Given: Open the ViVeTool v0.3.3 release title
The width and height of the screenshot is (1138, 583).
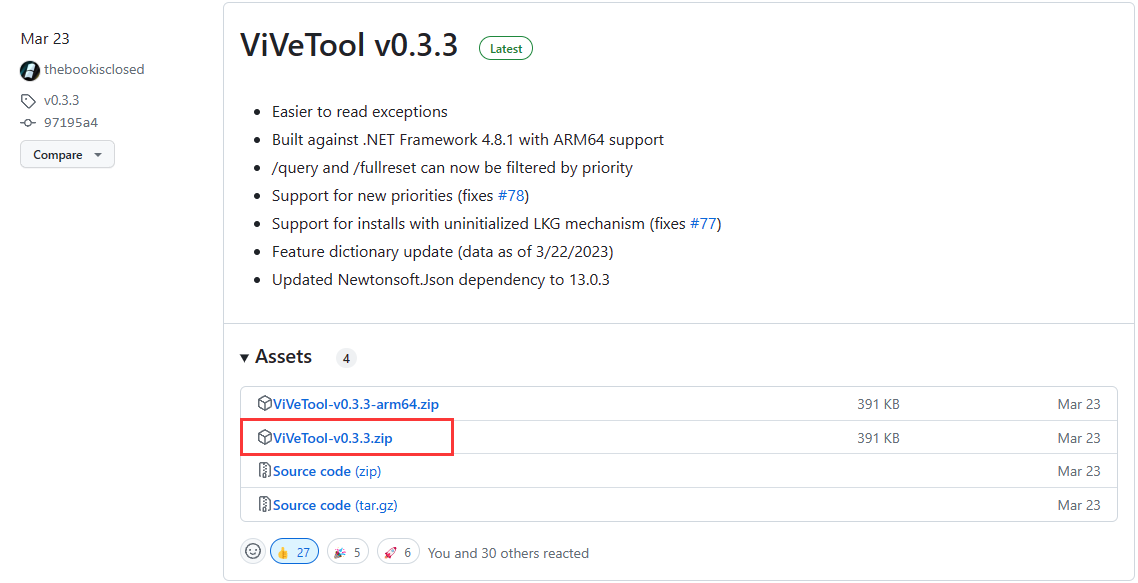Looking at the screenshot, I should click(349, 45).
